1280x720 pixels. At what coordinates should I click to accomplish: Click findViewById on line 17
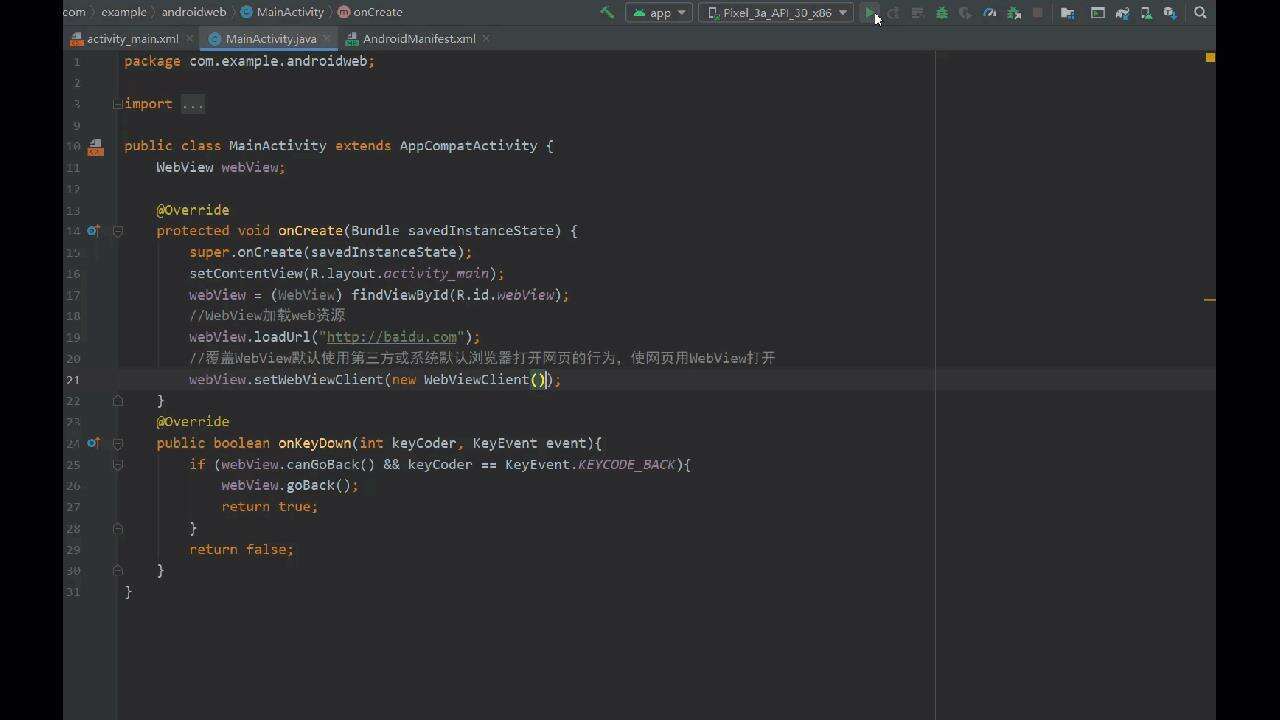(x=399, y=295)
